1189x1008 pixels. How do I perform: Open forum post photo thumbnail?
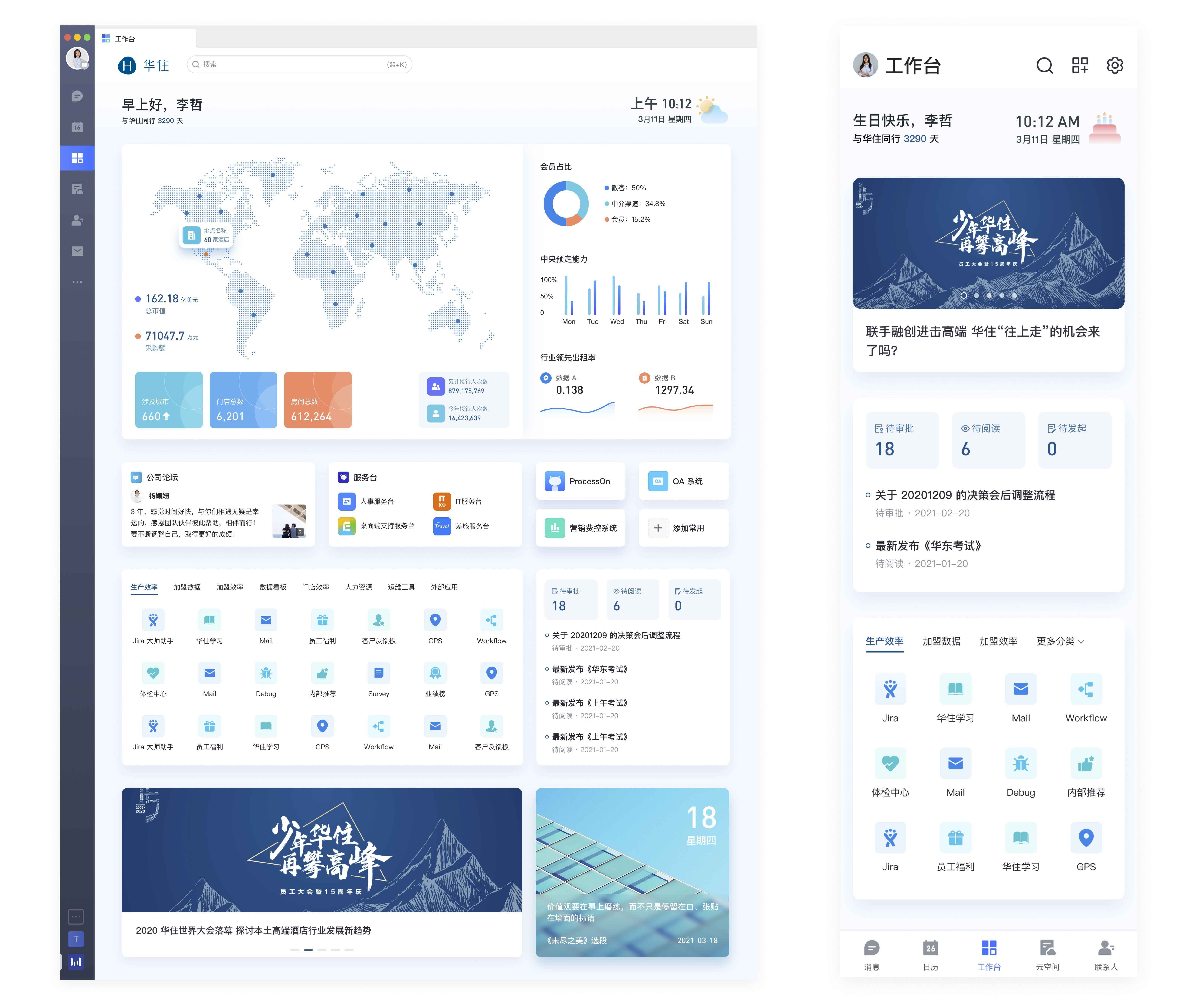coord(289,521)
